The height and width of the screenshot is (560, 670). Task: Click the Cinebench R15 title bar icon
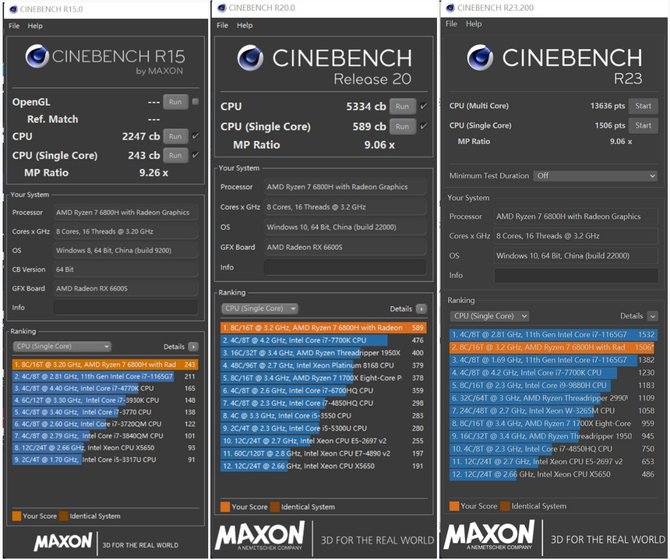(13, 9)
